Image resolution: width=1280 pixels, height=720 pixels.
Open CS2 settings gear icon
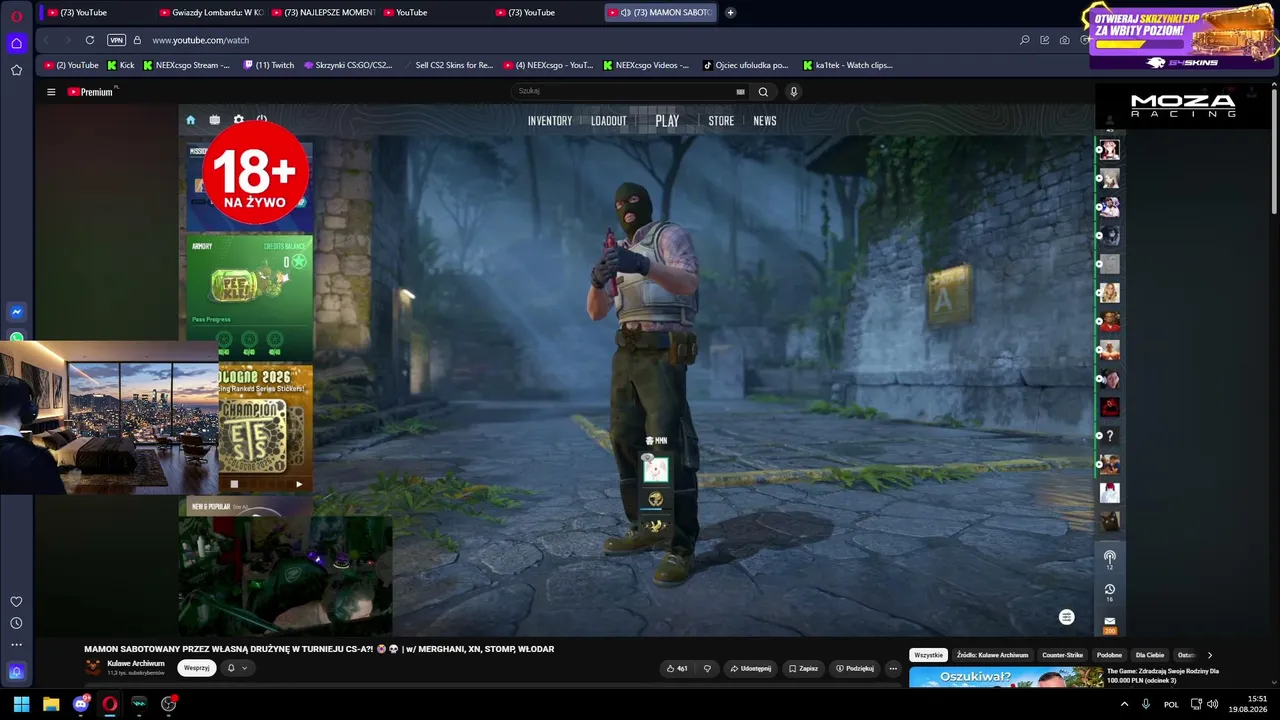(238, 120)
